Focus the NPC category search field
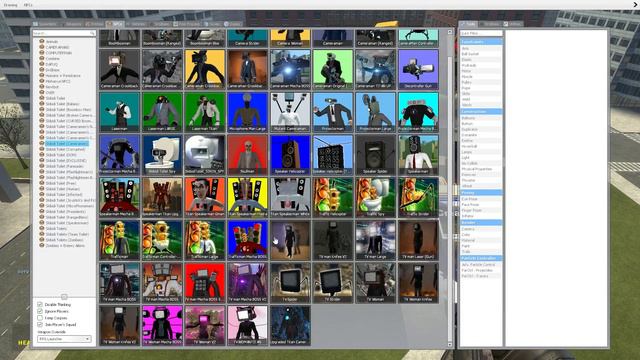Screen dimensions: 640x360 (64, 33)
